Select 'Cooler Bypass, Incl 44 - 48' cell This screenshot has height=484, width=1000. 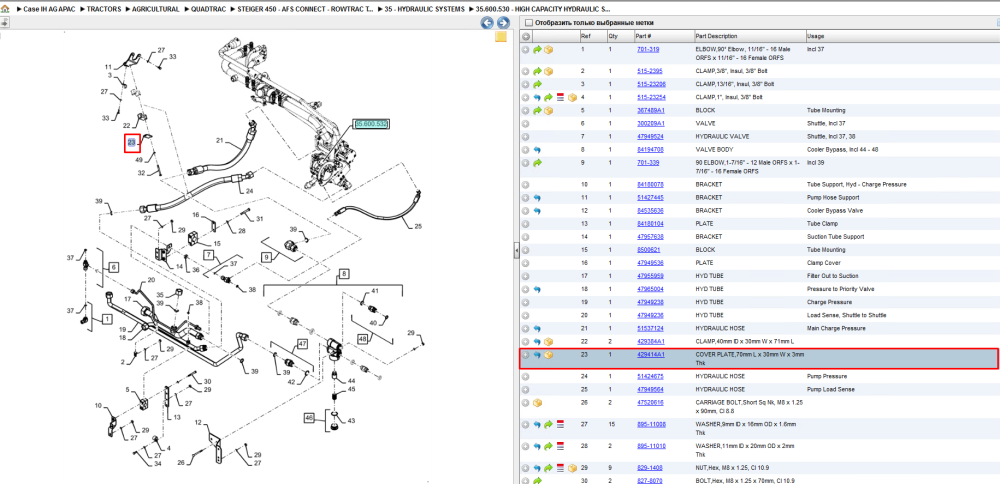(x=842, y=150)
